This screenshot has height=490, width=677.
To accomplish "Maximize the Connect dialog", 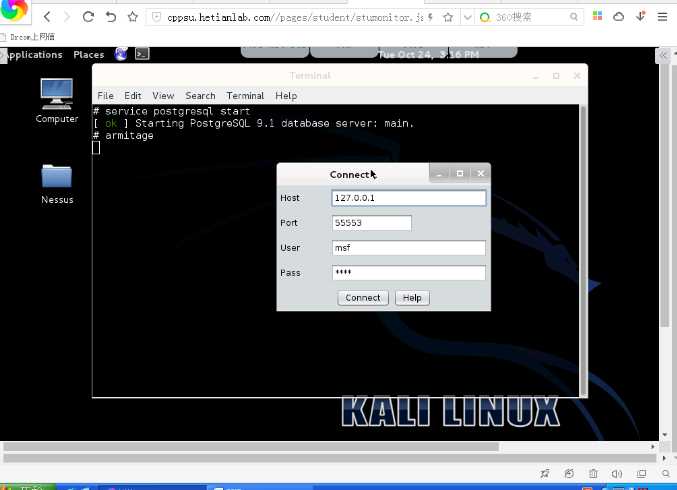I will click(x=460, y=174).
